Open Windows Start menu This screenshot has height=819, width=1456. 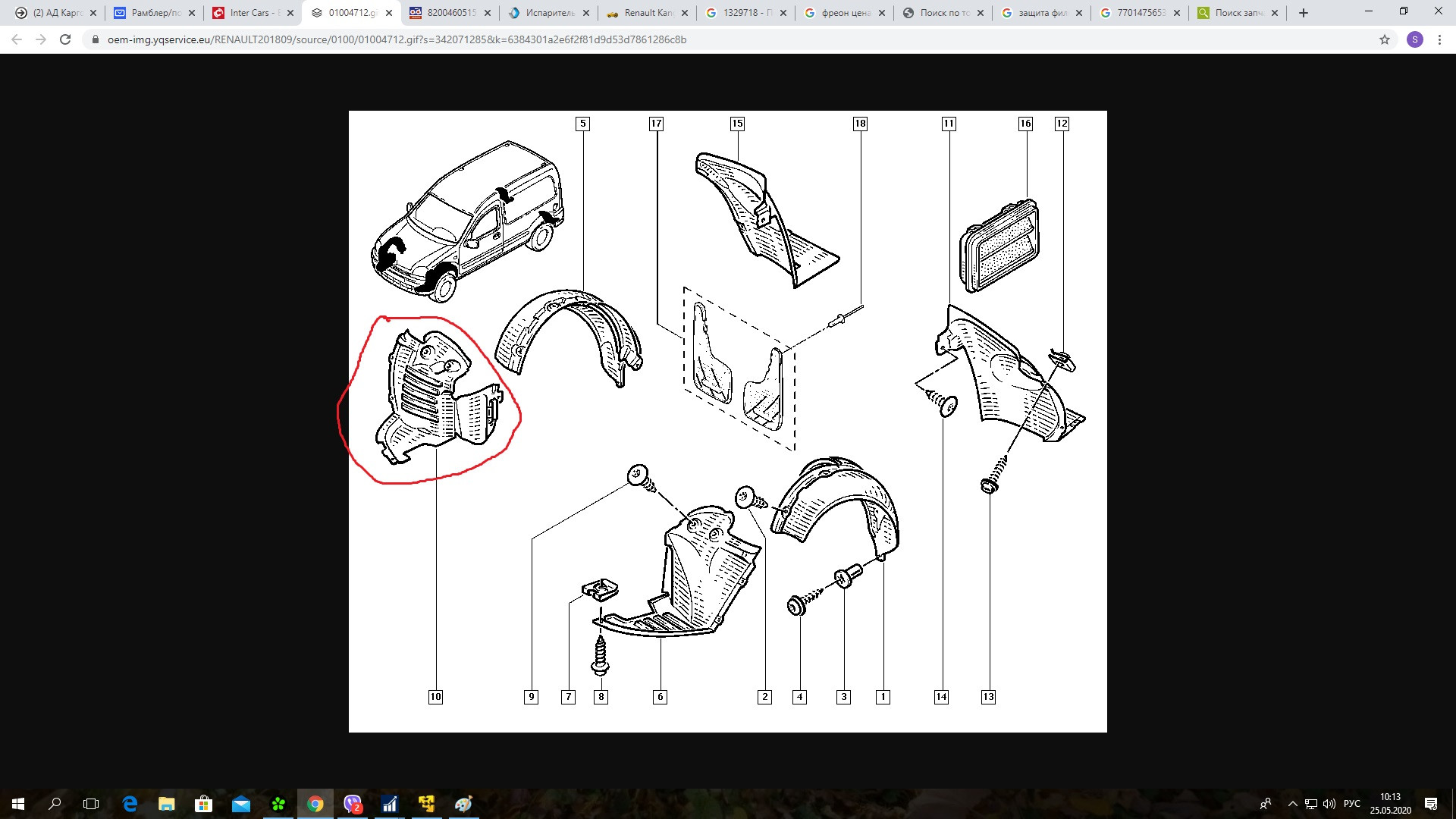[x=18, y=804]
